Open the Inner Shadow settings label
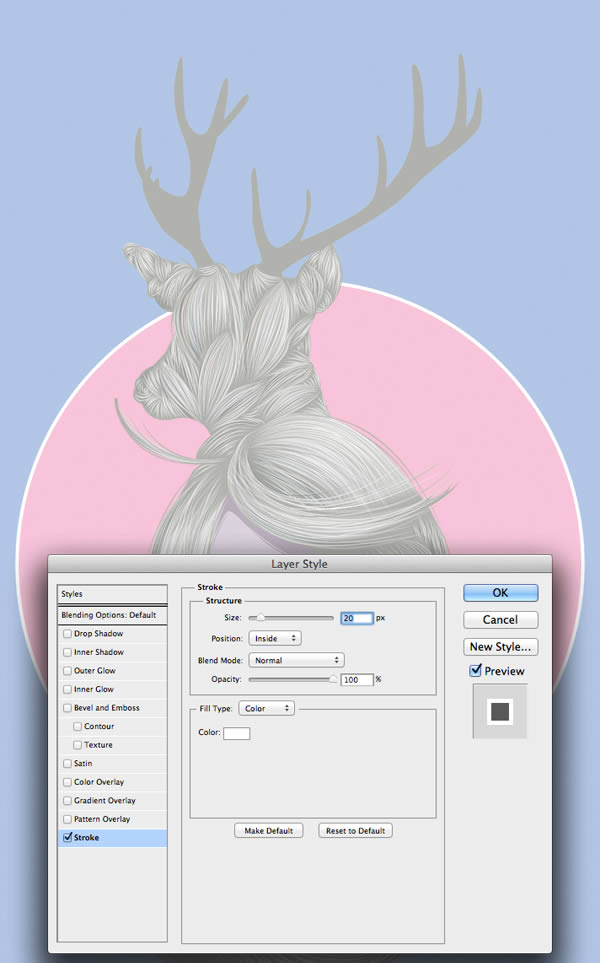This screenshot has height=963, width=600. (x=99, y=652)
